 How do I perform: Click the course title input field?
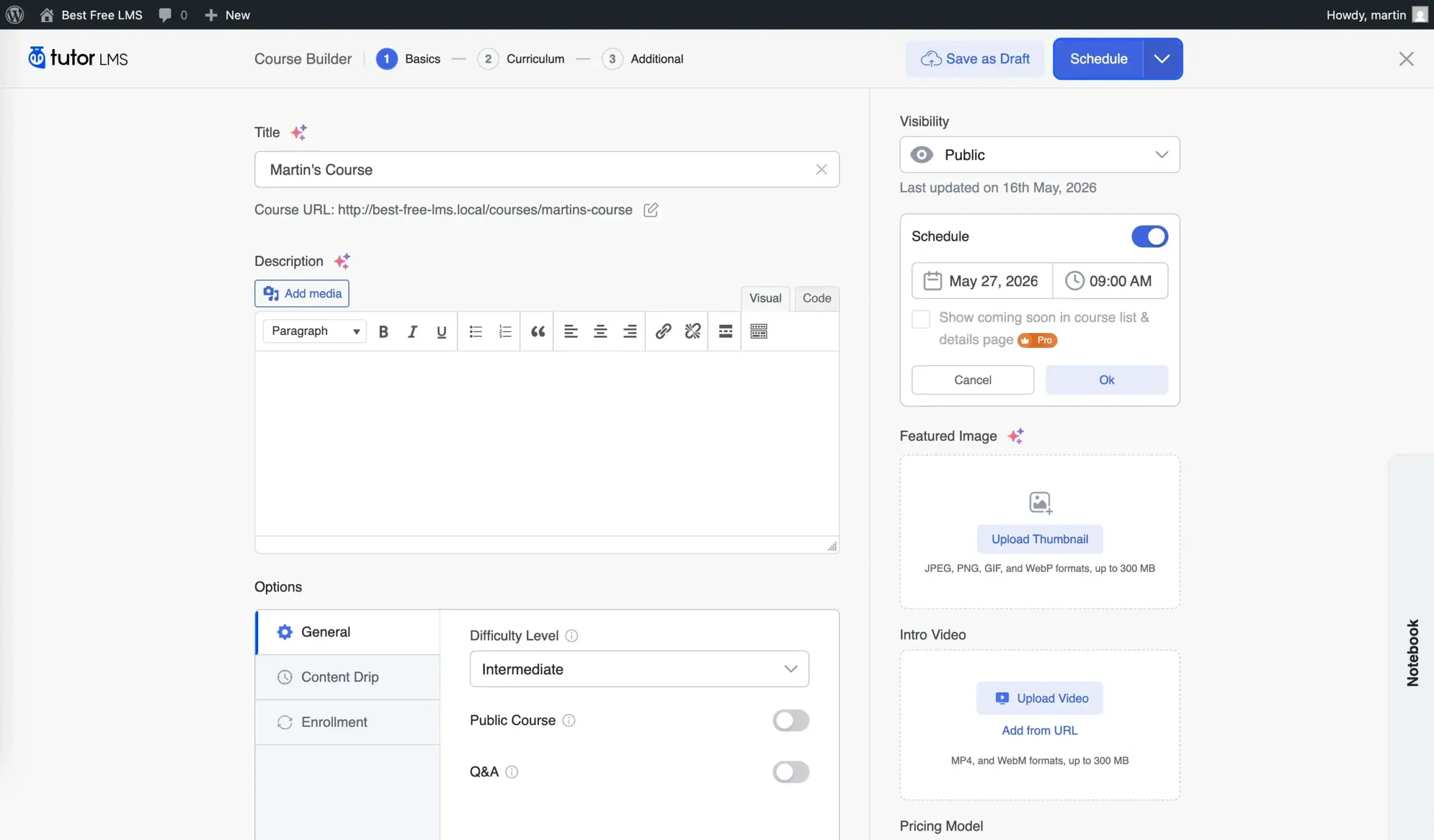click(546, 170)
